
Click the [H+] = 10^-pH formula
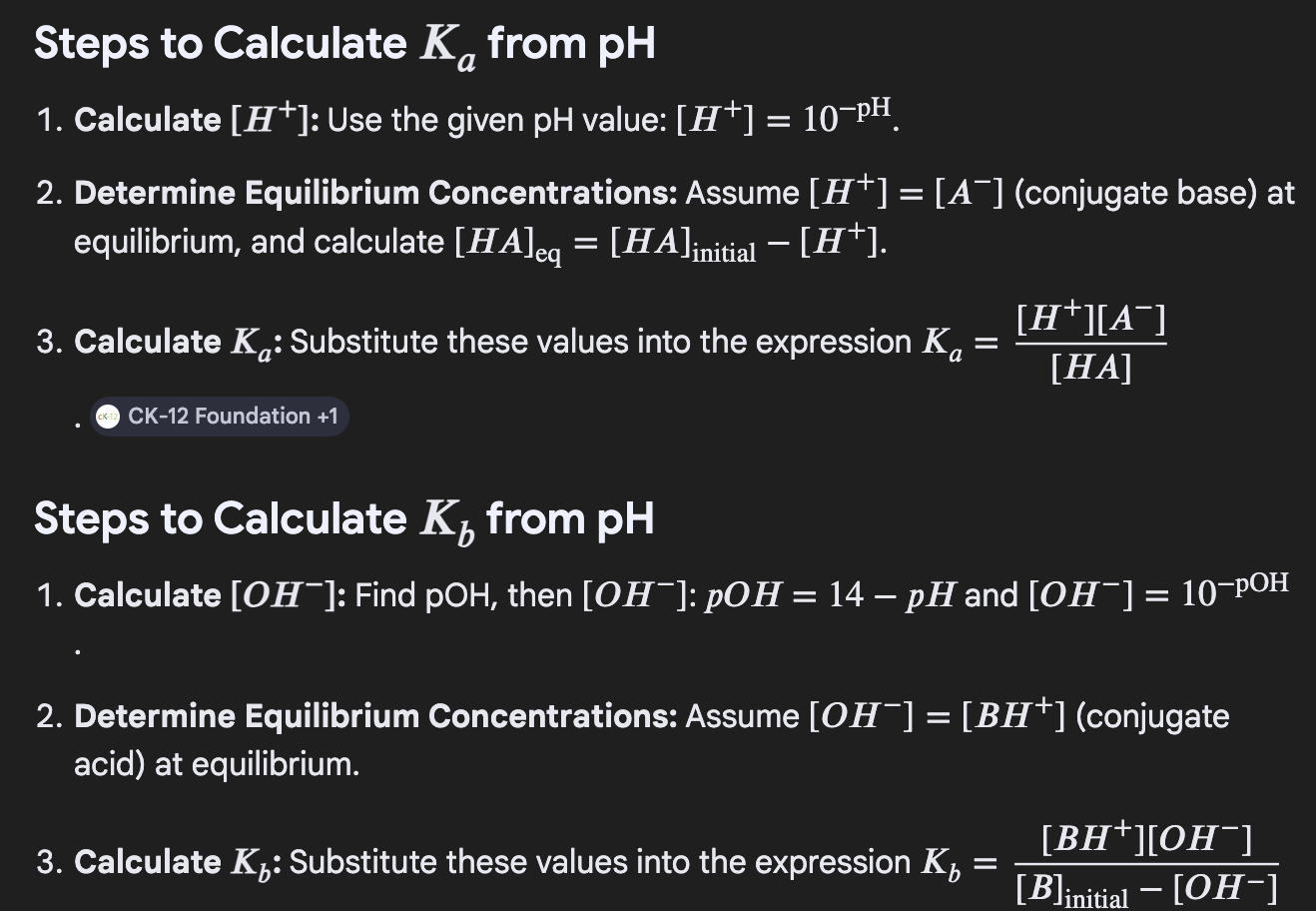786,120
